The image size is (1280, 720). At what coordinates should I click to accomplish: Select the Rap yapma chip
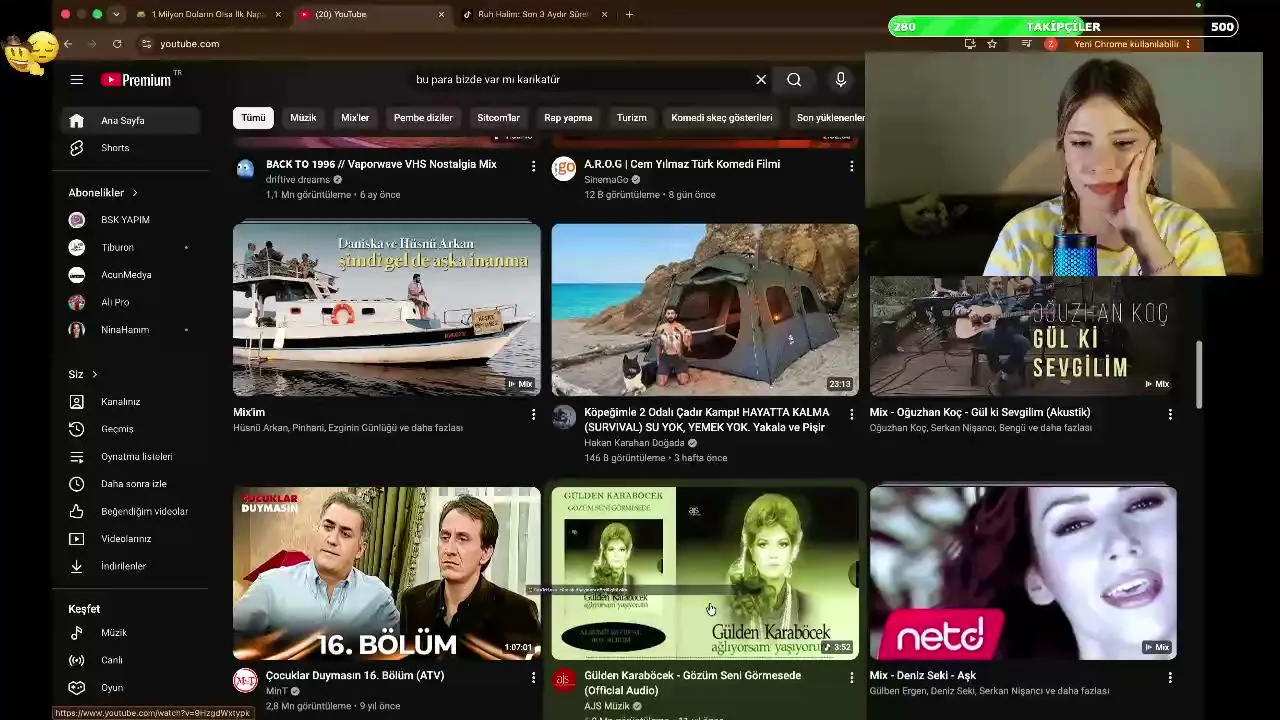click(x=568, y=118)
